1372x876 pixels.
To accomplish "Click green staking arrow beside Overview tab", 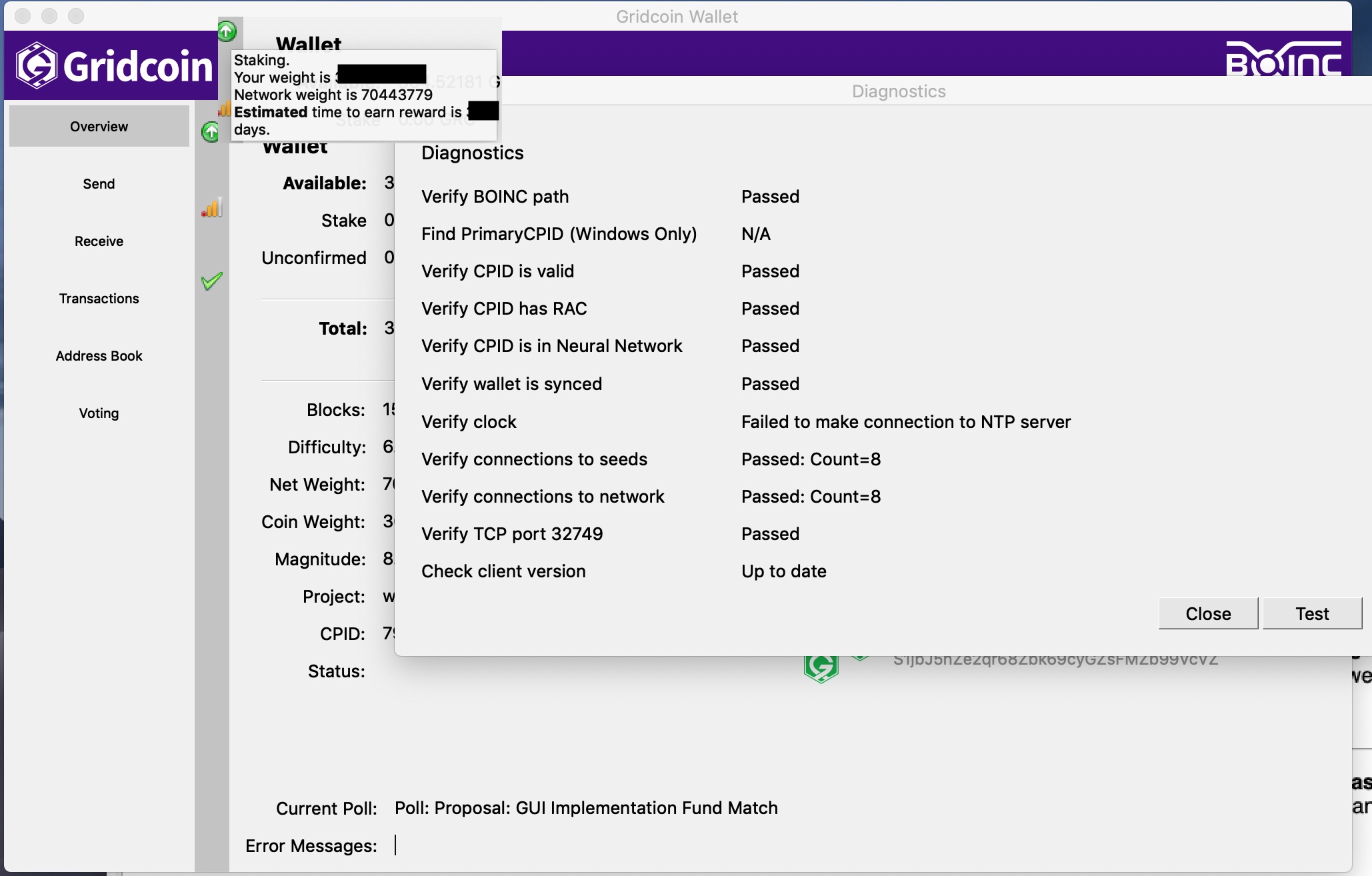I will [211, 132].
